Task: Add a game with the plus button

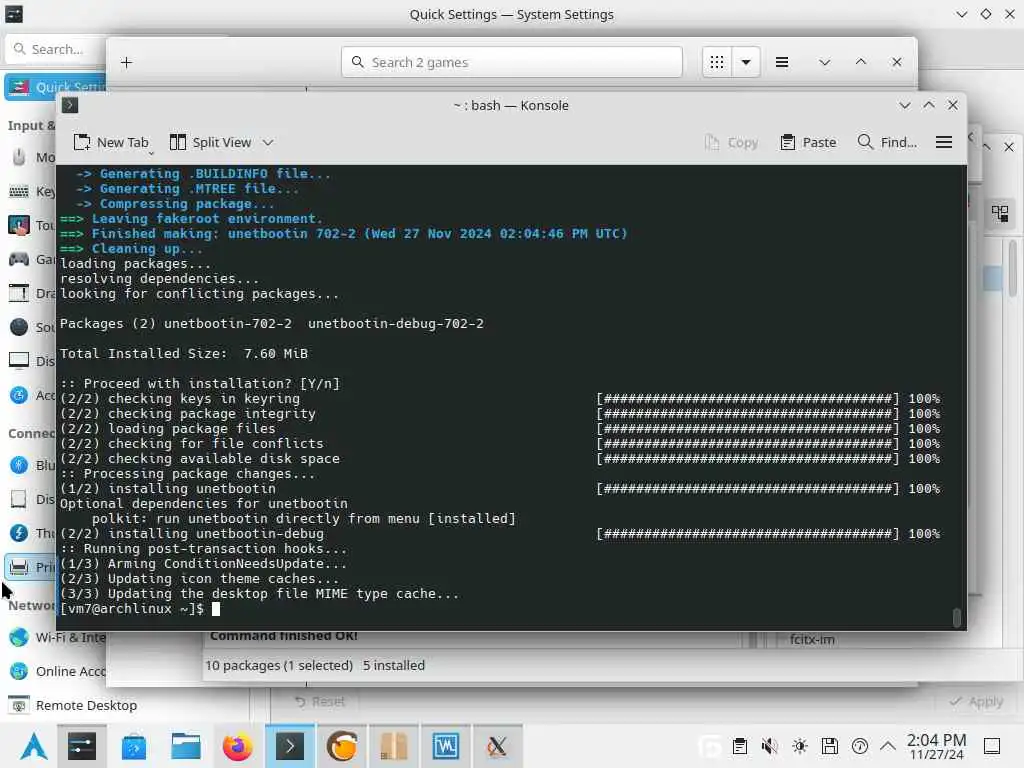Action: coord(127,63)
